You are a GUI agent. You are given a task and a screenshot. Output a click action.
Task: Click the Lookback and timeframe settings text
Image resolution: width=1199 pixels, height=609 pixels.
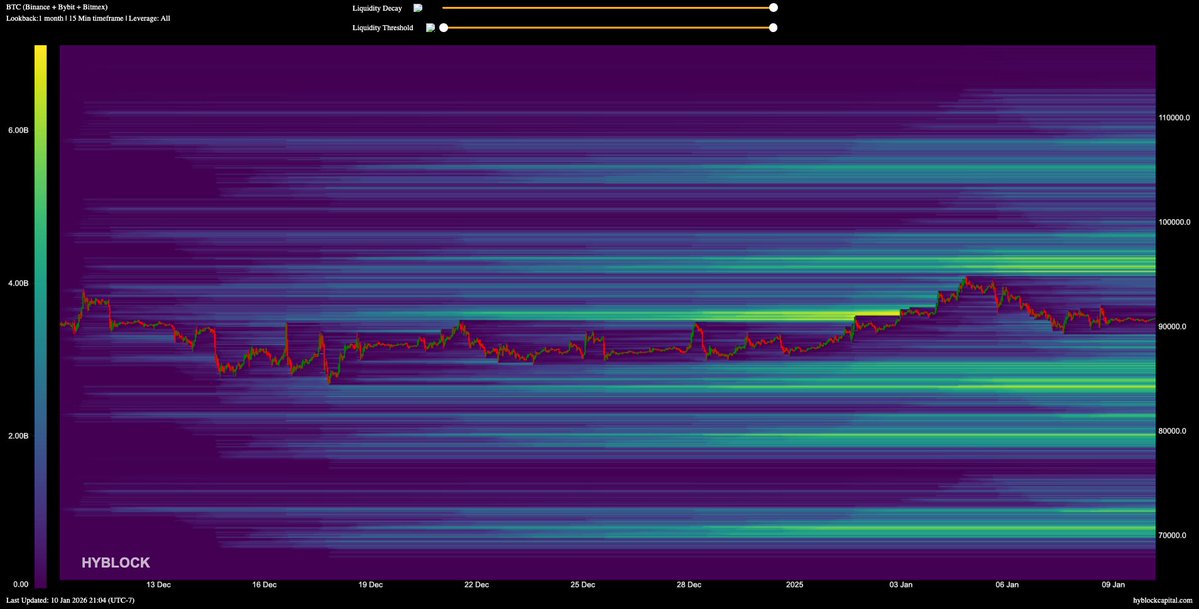coord(88,19)
